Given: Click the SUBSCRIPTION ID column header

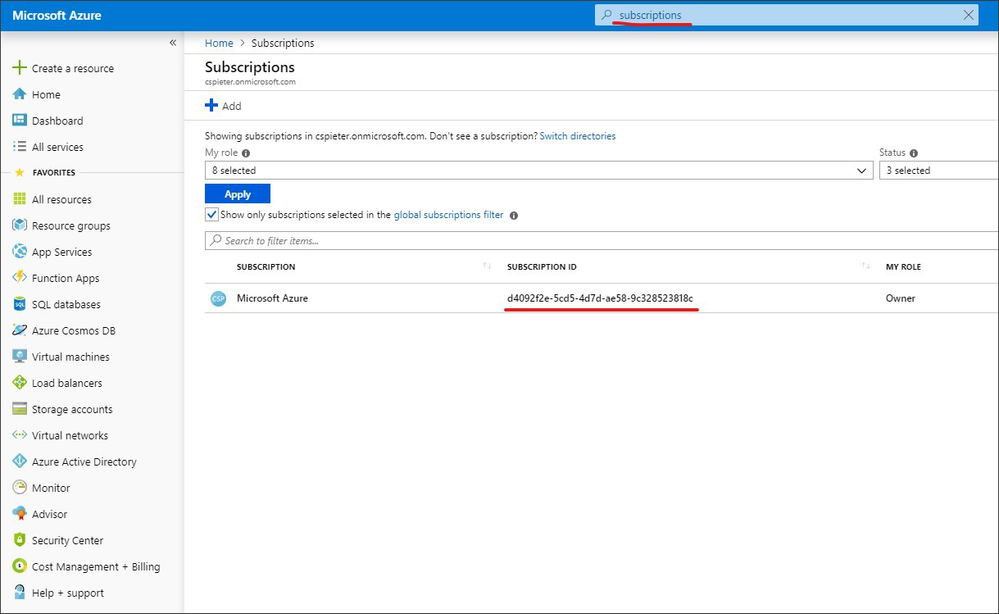Looking at the screenshot, I should (x=542, y=267).
